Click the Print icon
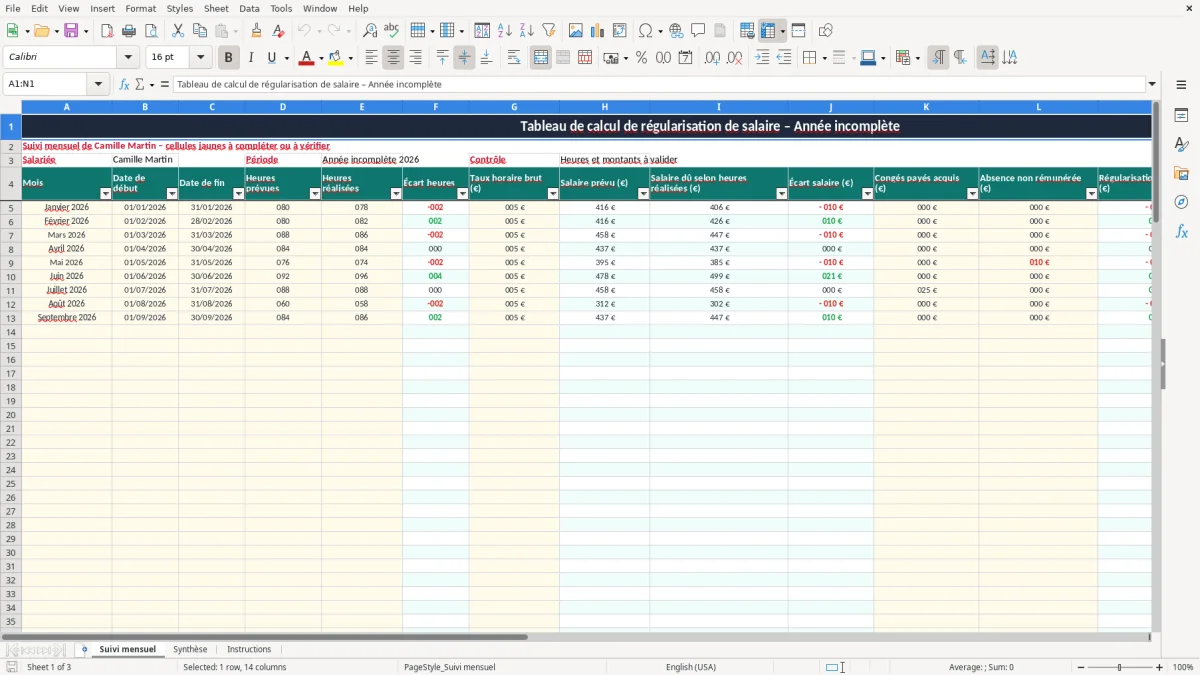1200x675 pixels. coord(129,31)
